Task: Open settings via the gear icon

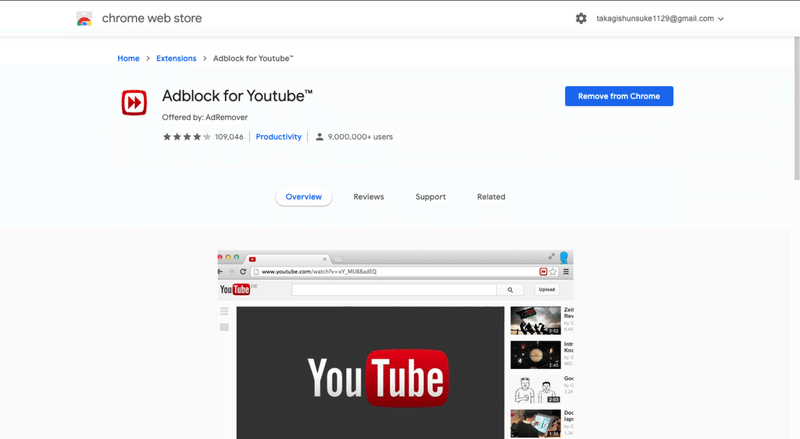Action: coord(581,18)
